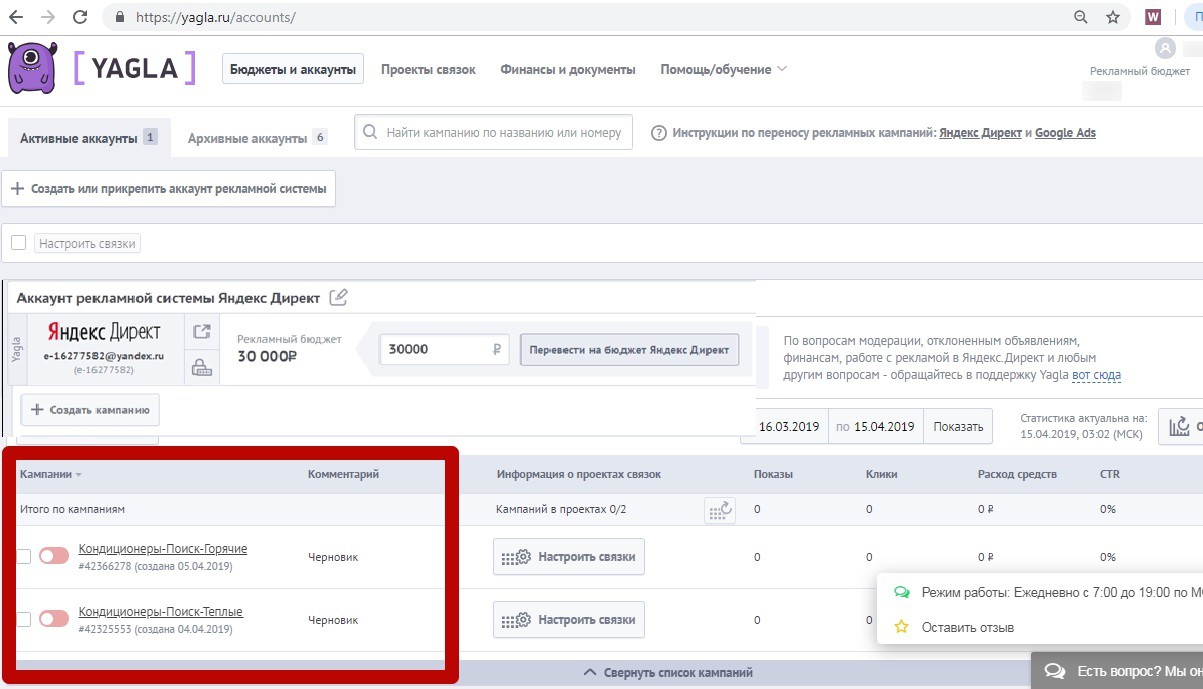Viewport: 1203px width, 689px height.
Task: Open the Yagla support link вот сюда
Action: tap(1096, 375)
